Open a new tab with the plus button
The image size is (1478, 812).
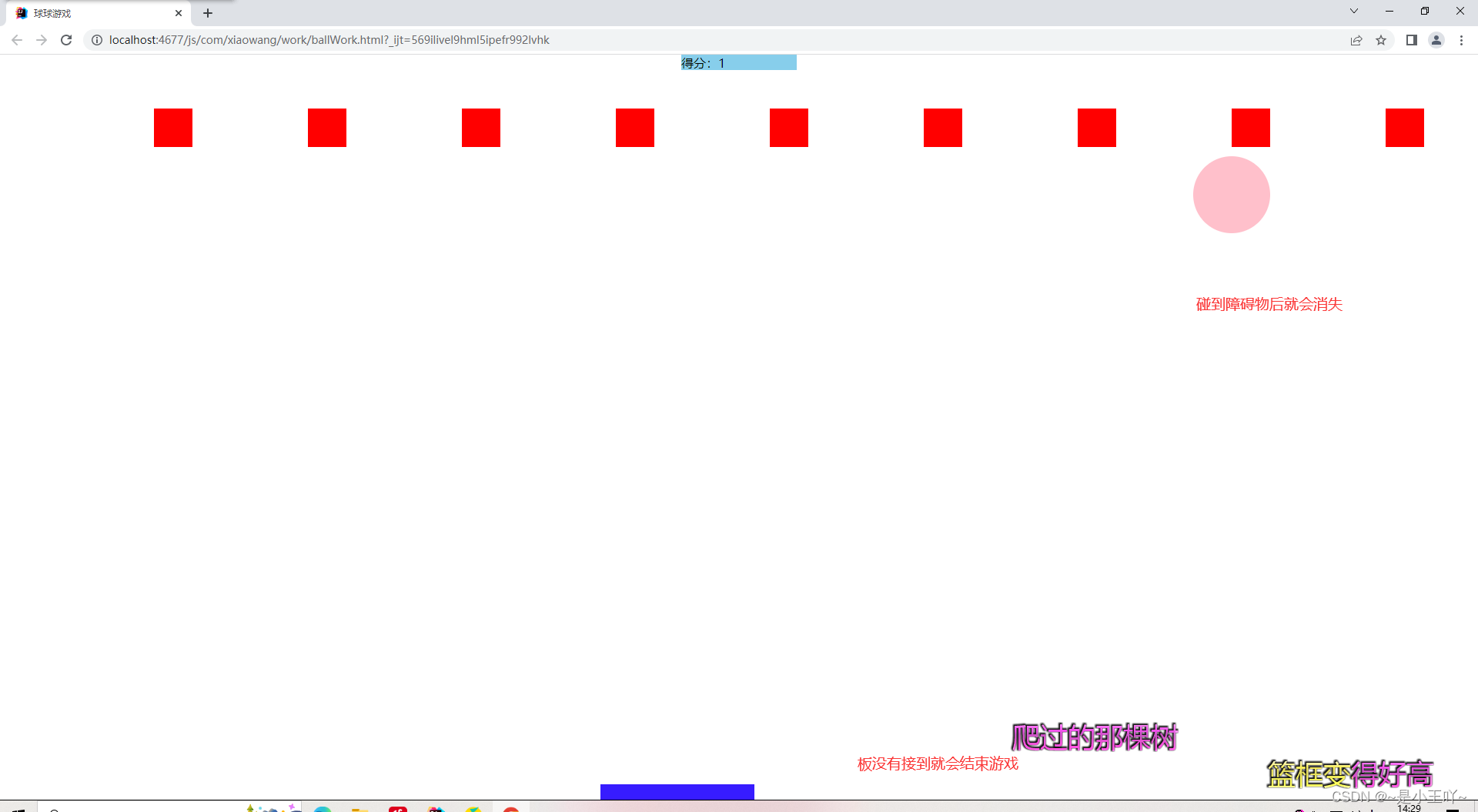click(208, 13)
